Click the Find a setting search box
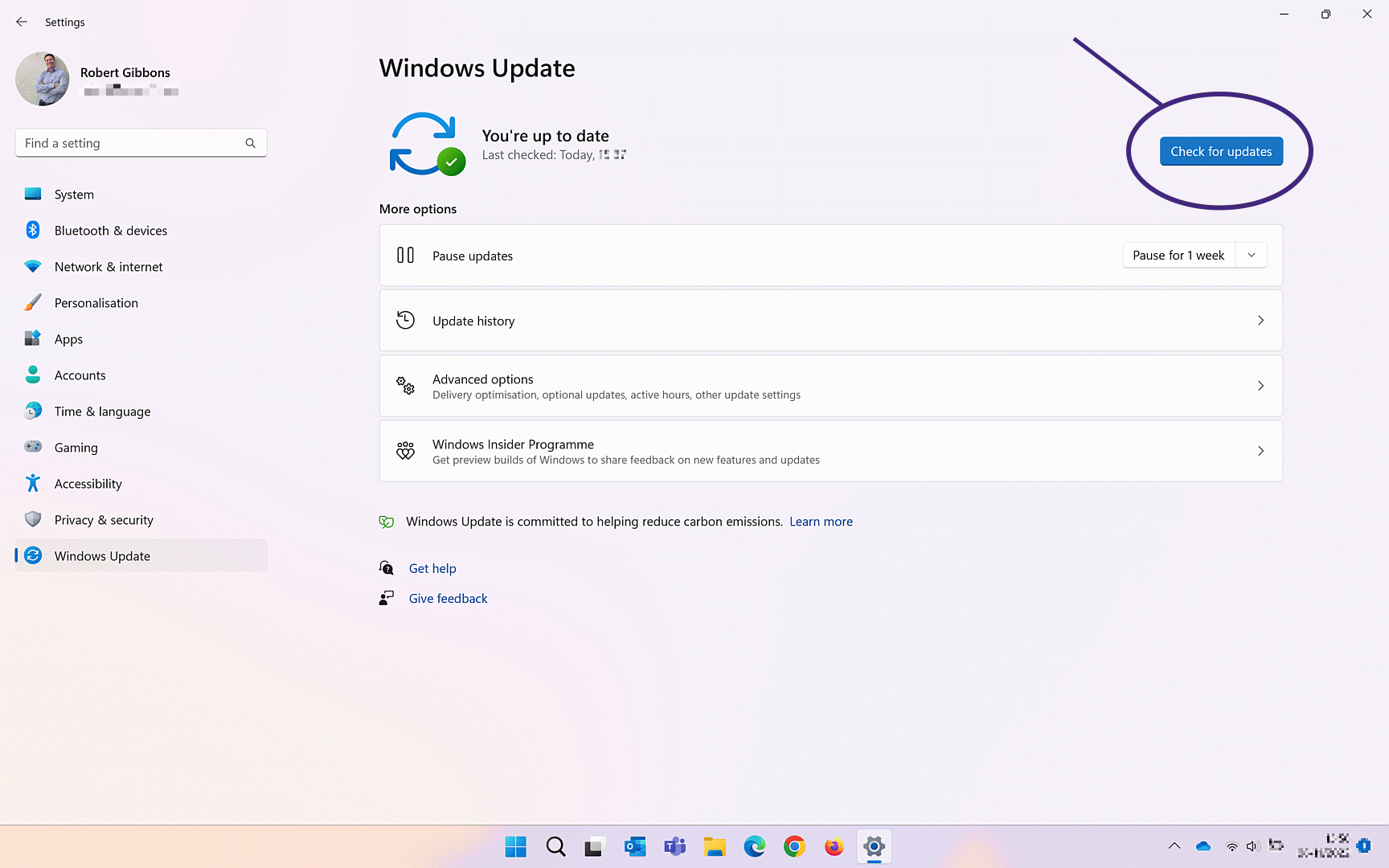This screenshot has width=1389, height=868. click(x=129, y=142)
